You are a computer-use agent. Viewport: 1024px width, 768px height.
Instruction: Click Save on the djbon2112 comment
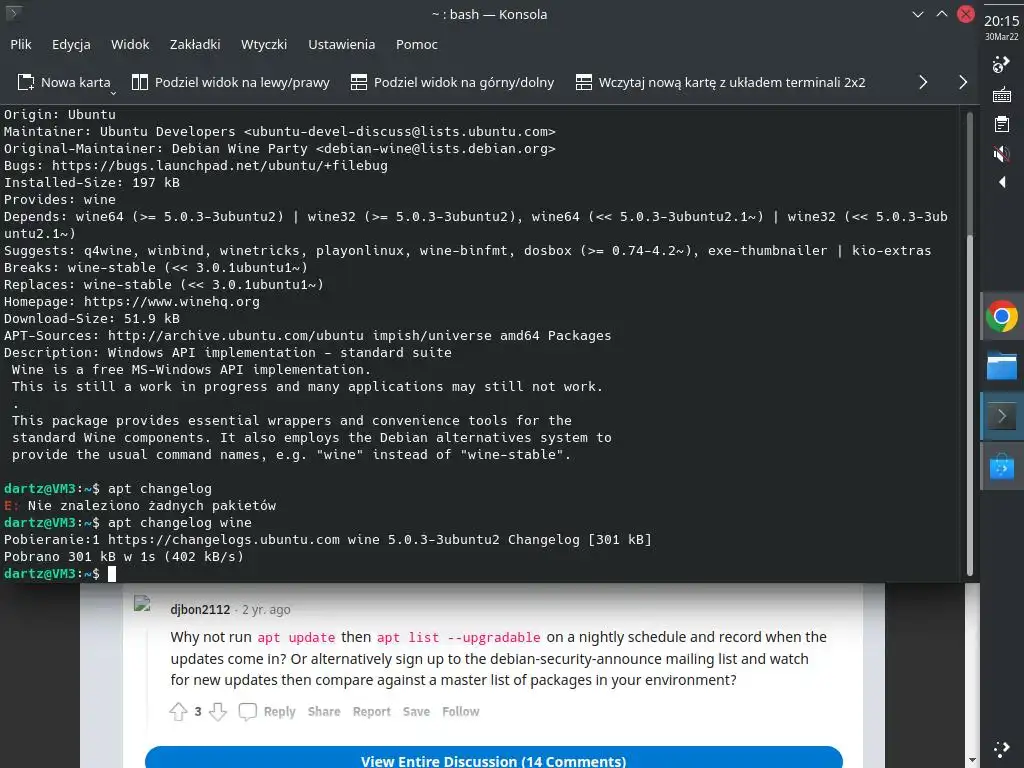416,712
